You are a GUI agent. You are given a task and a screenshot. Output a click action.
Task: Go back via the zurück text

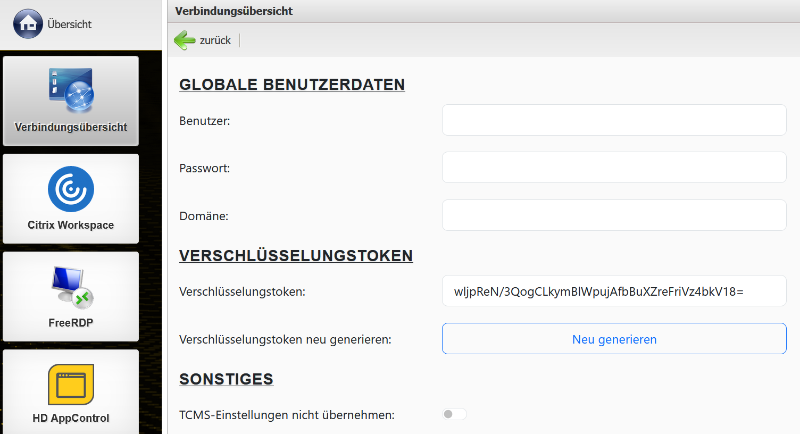[x=215, y=41]
